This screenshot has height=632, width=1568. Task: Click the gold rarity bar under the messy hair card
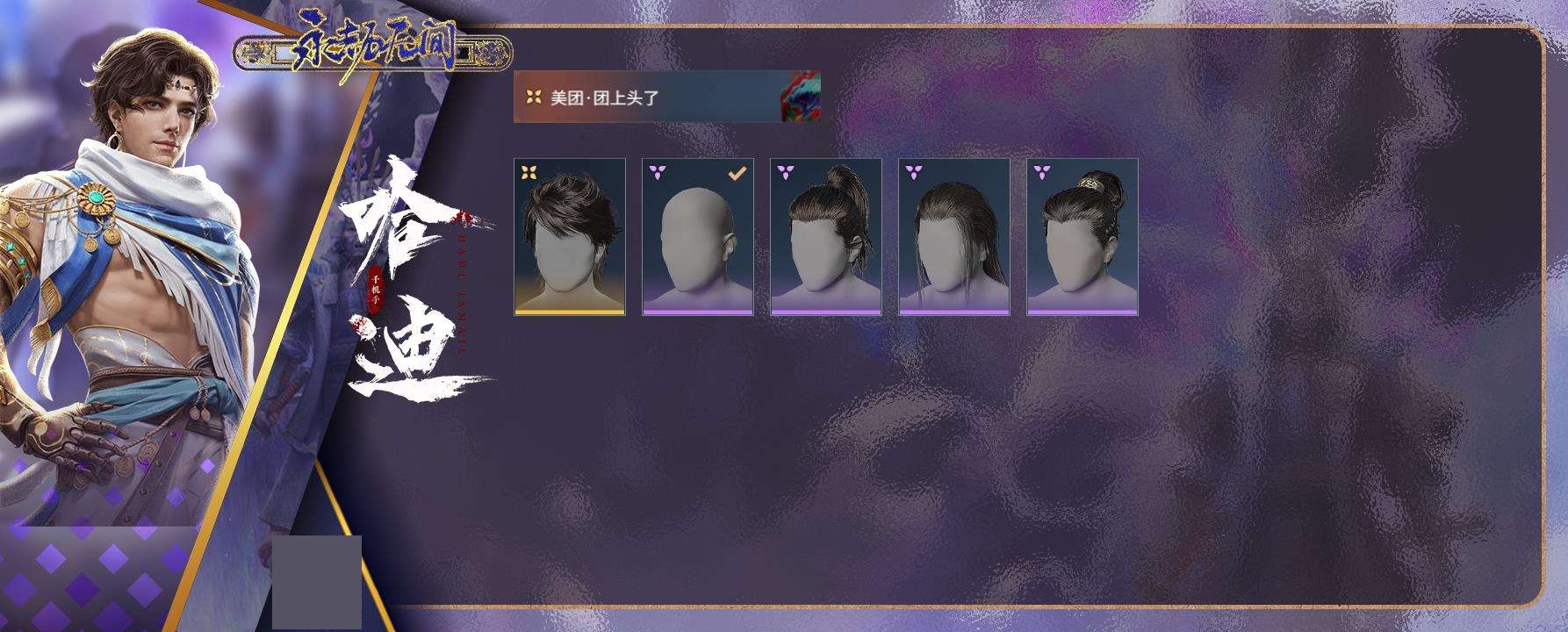click(x=570, y=312)
